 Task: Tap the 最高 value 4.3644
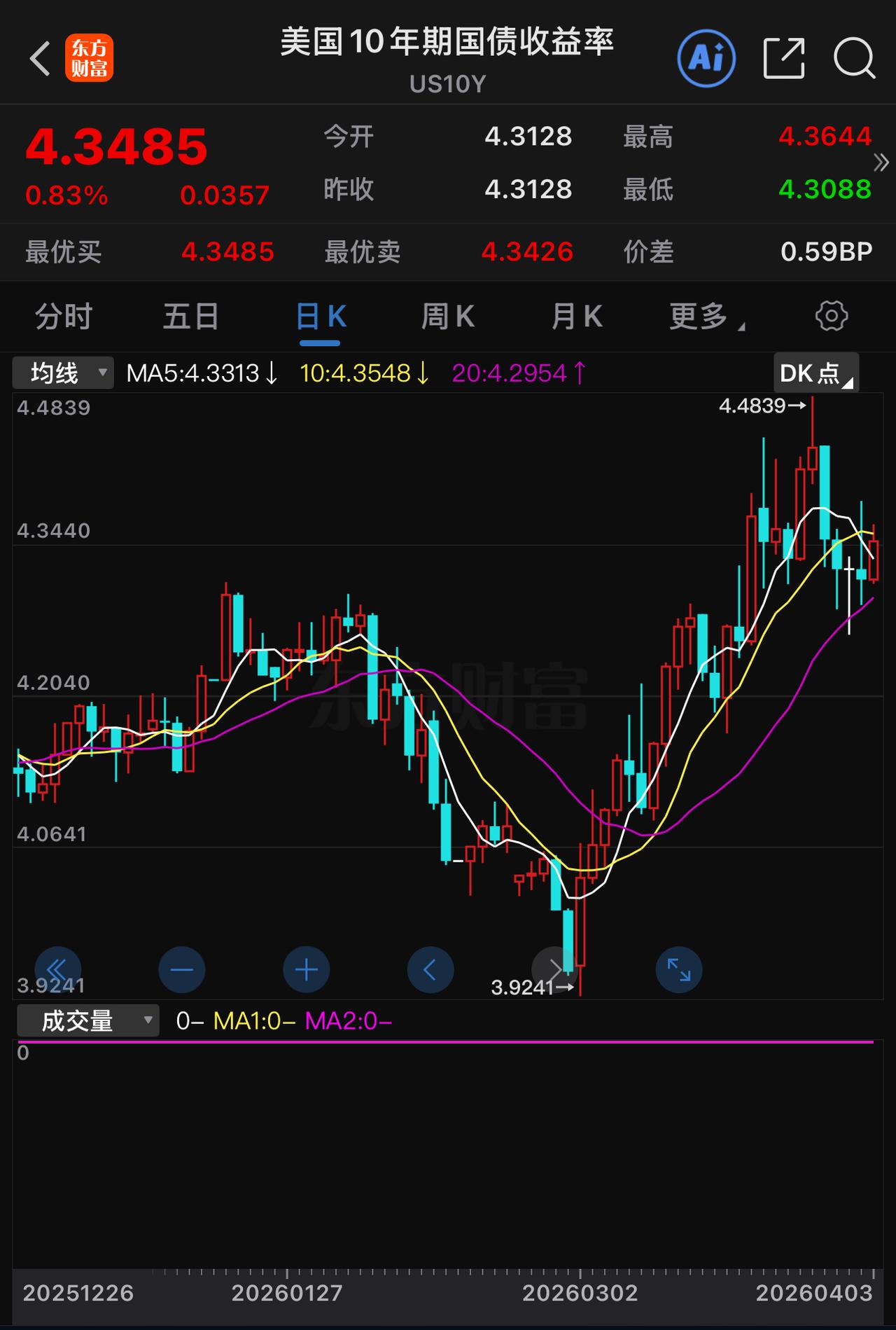(825, 136)
